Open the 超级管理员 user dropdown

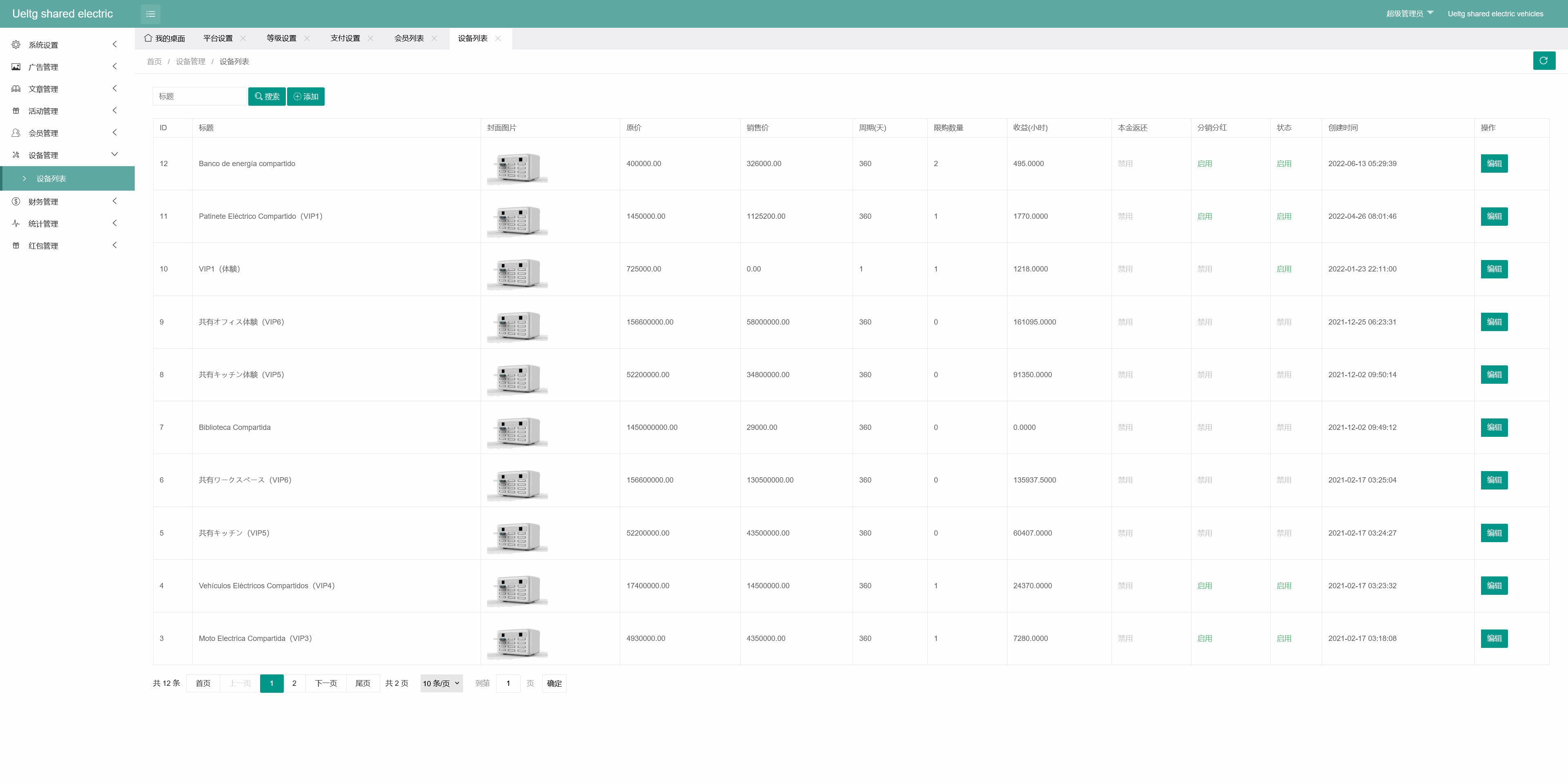point(1409,13)
